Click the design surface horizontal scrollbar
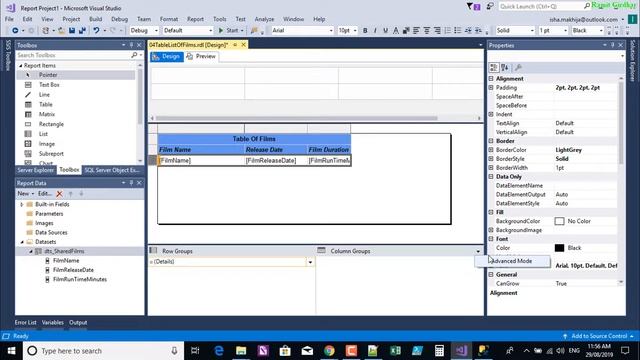This screenshot has height=360, width=640. coord(296,118)
